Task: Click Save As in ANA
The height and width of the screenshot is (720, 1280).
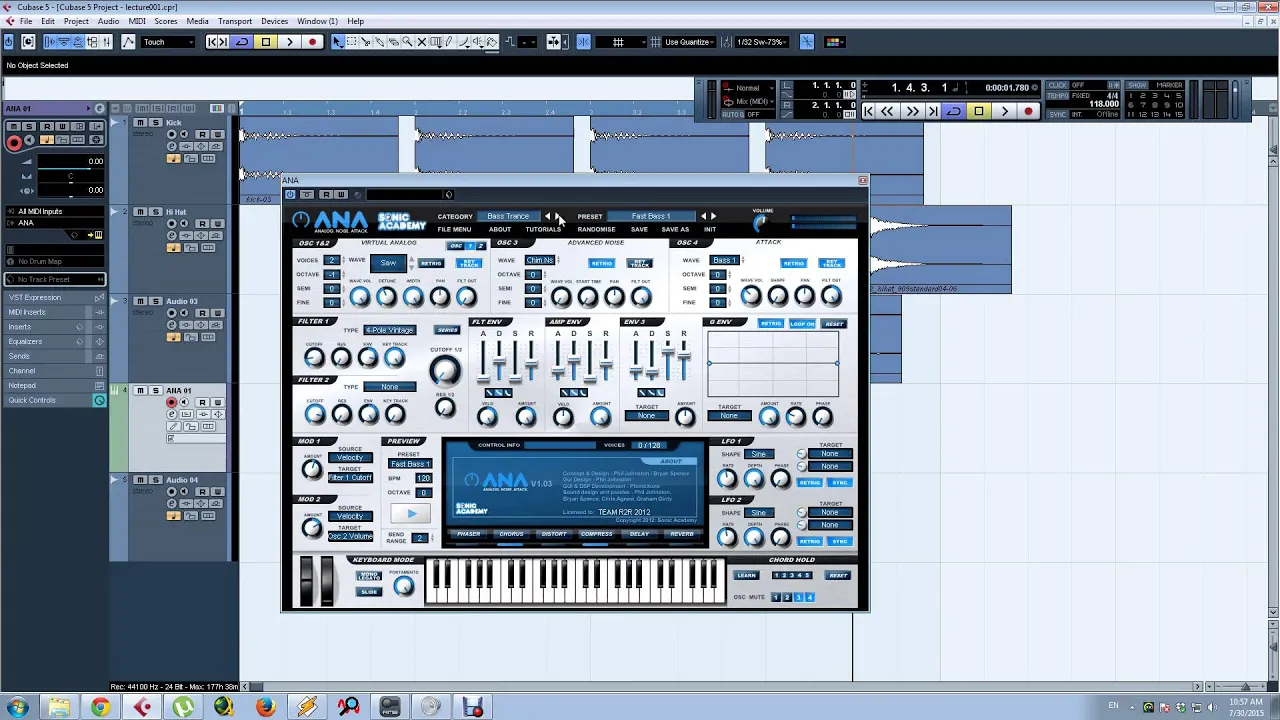Action: click(x=675, y=229)
